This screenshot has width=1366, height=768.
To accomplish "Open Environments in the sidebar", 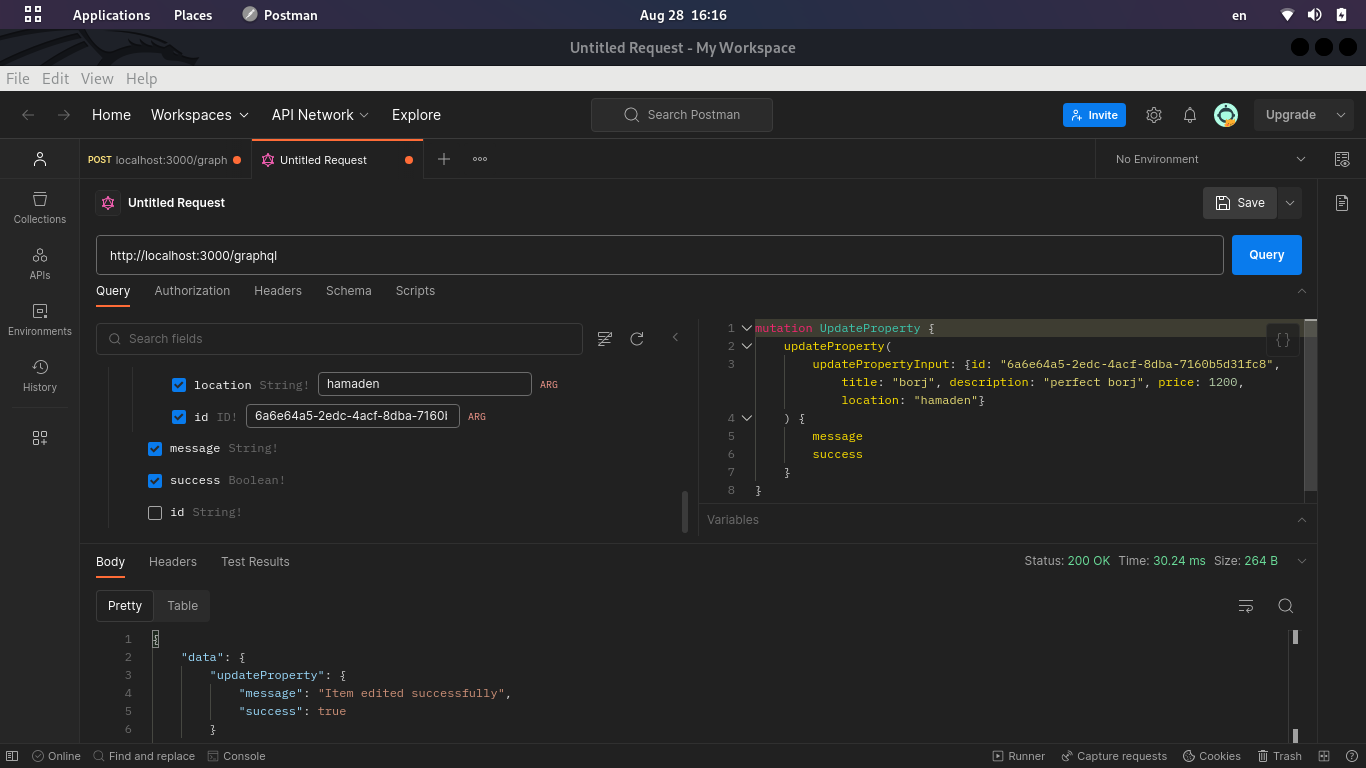I will (40, 320).
